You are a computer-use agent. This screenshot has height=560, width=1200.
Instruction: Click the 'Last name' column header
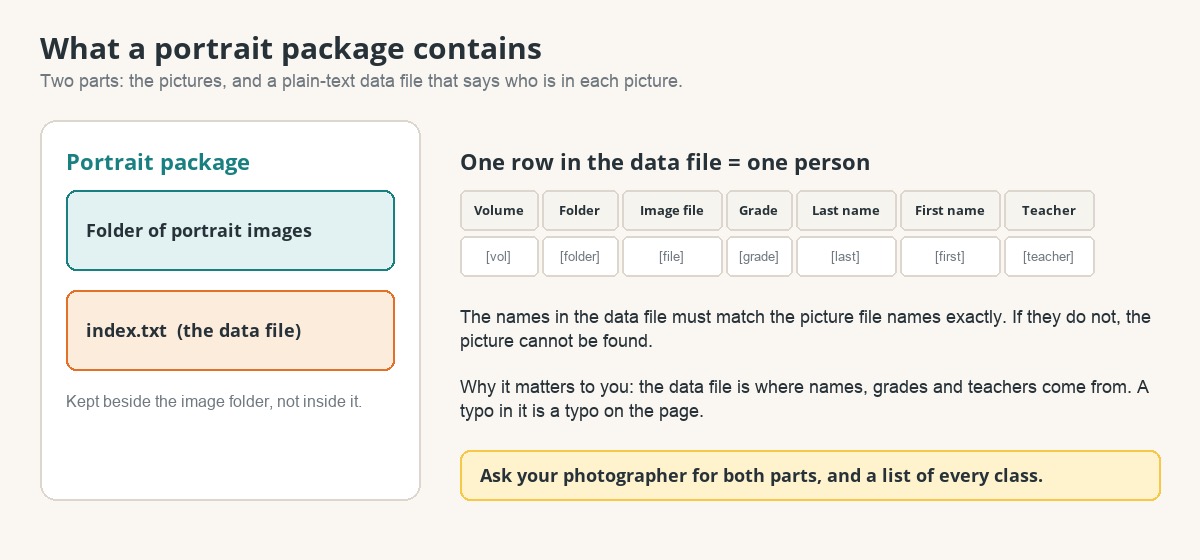point(846,211)
